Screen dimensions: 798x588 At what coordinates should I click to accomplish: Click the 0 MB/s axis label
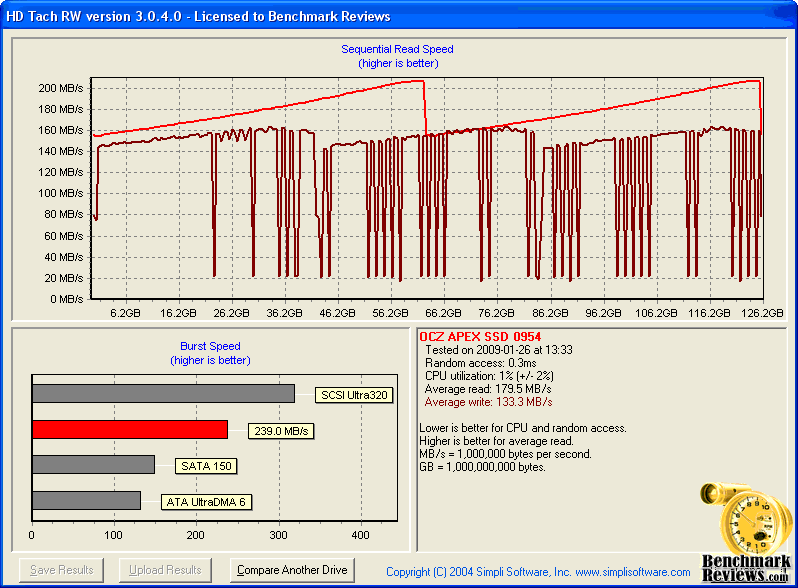pos(66,299)
